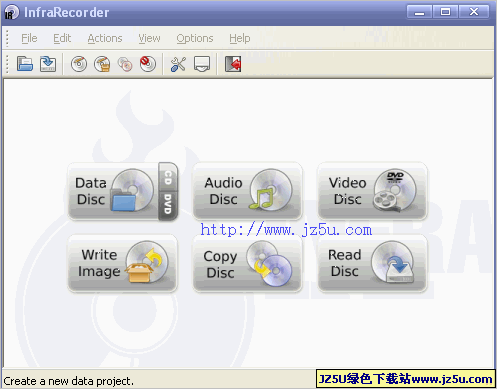The height and width of the screenshot is (389, 497).
Task: Click the Copy Disc button
Action: click(x=248, y=263)
